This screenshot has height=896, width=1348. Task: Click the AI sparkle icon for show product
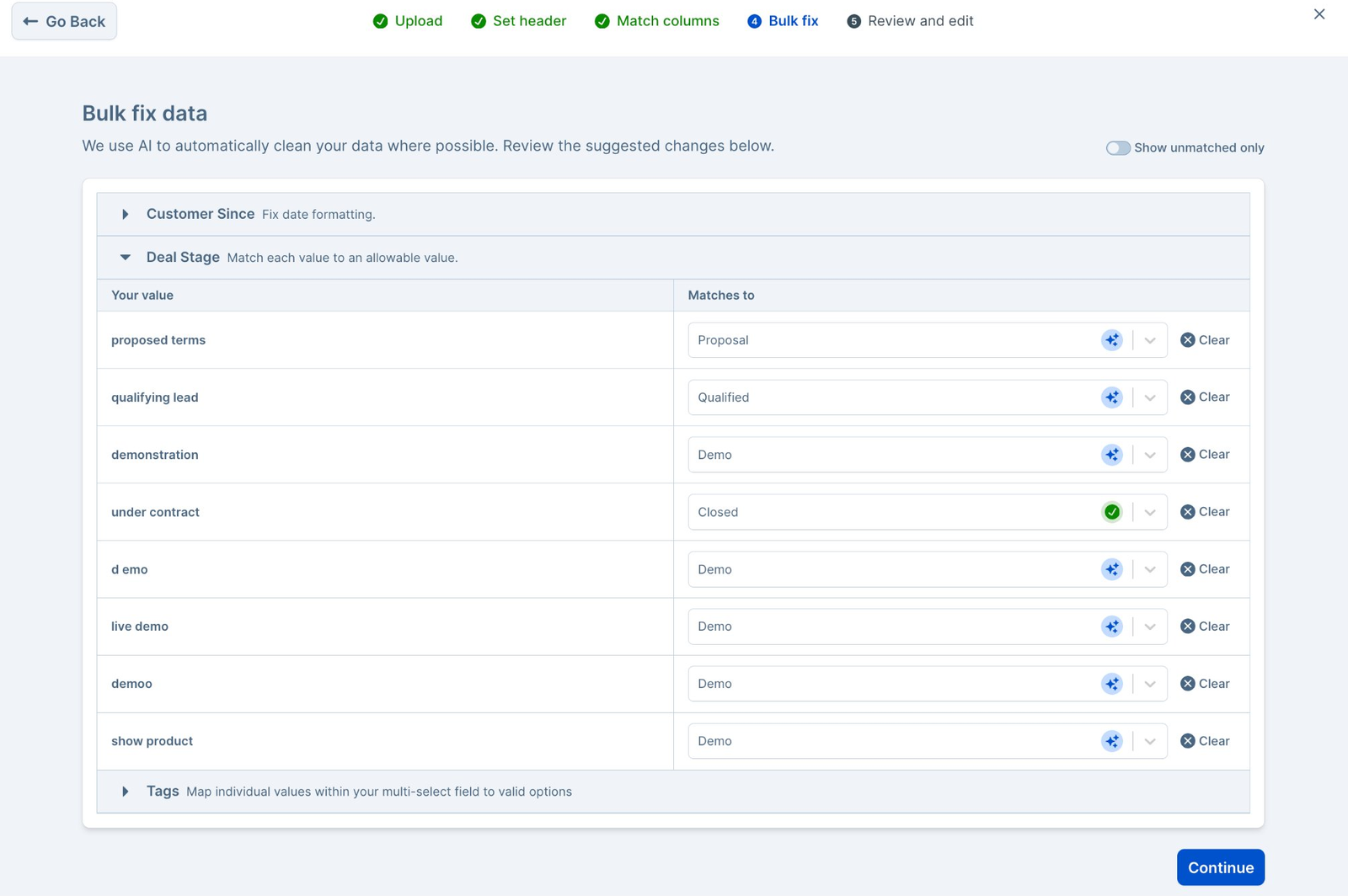coord(1112,741)
